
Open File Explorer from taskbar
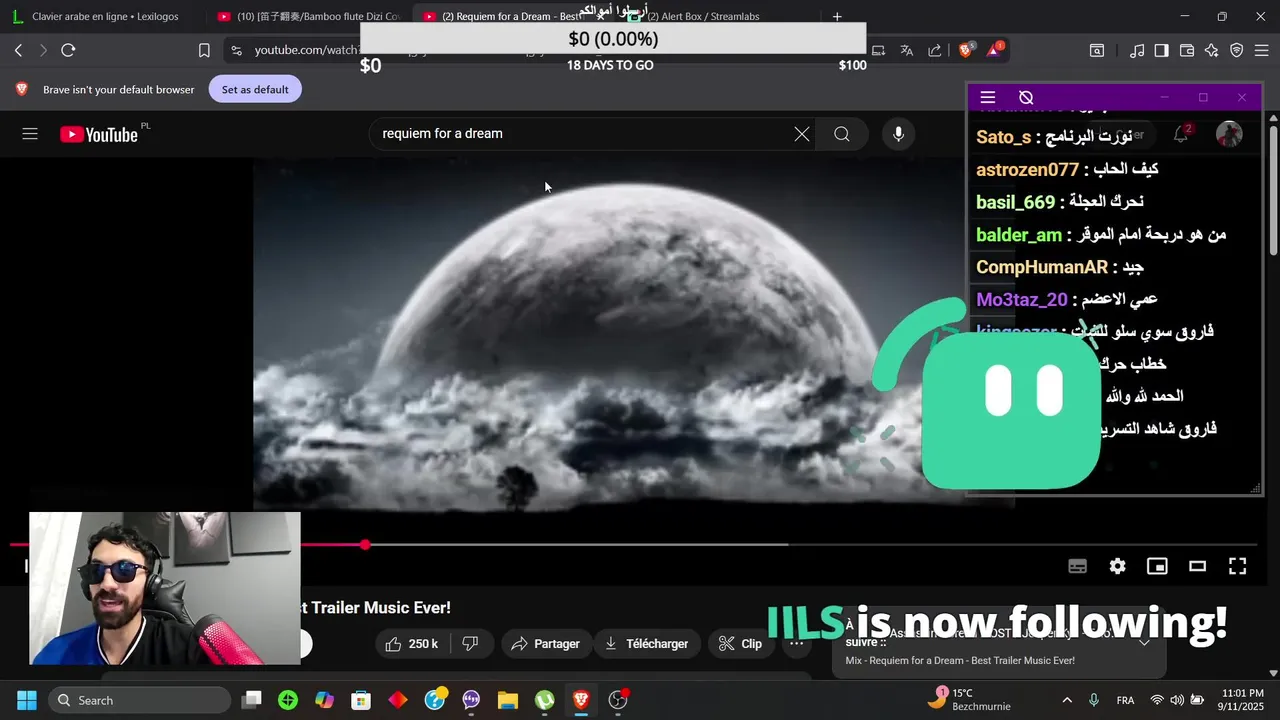click(508, 700)
